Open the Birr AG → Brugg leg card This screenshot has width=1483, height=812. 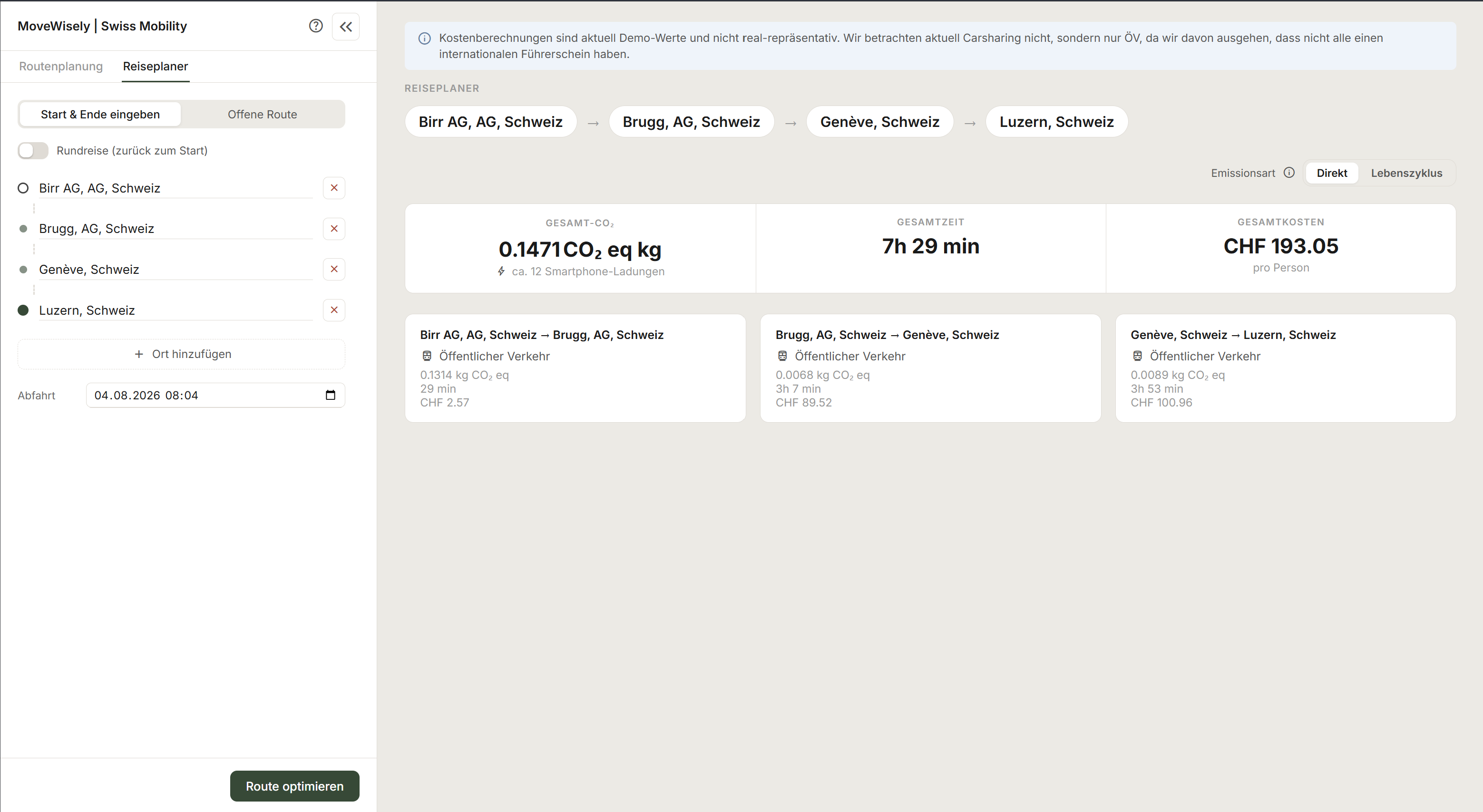pyautogui.click(x=575, y=368)
